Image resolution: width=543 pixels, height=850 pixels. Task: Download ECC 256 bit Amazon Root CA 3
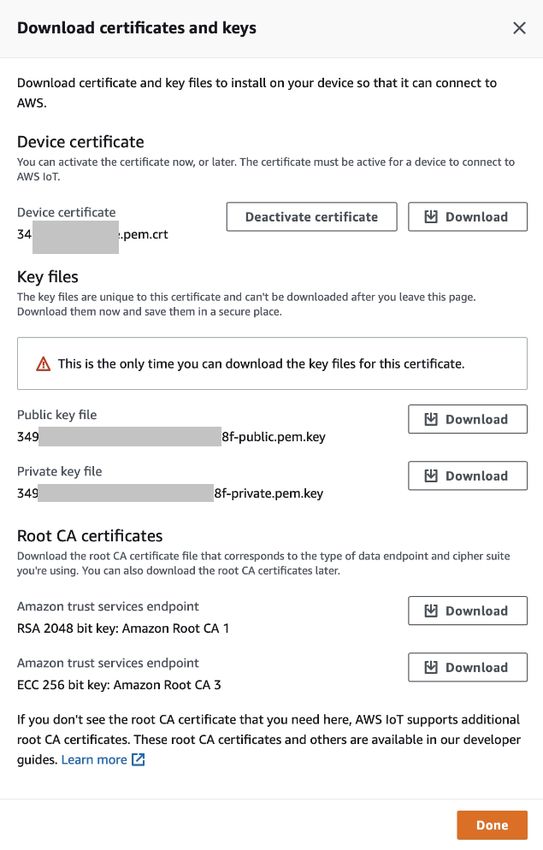pos(468,667)
